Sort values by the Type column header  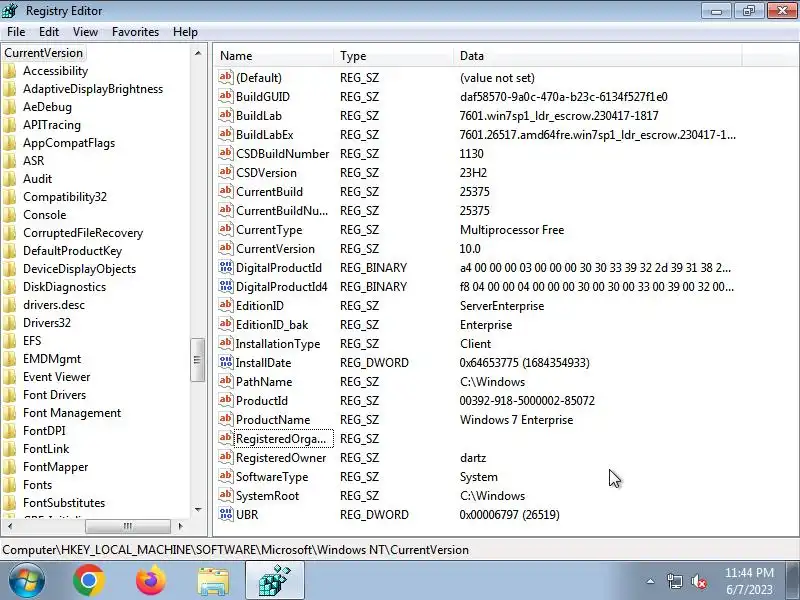393,56
